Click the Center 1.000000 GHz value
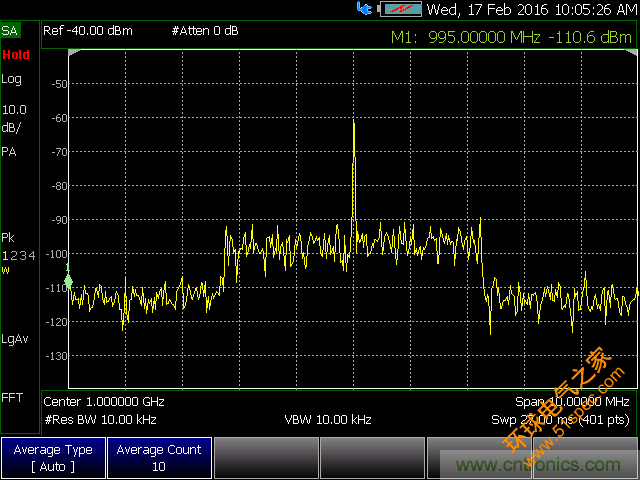Screen dimensions: 640x480 (x=104, y=402)
